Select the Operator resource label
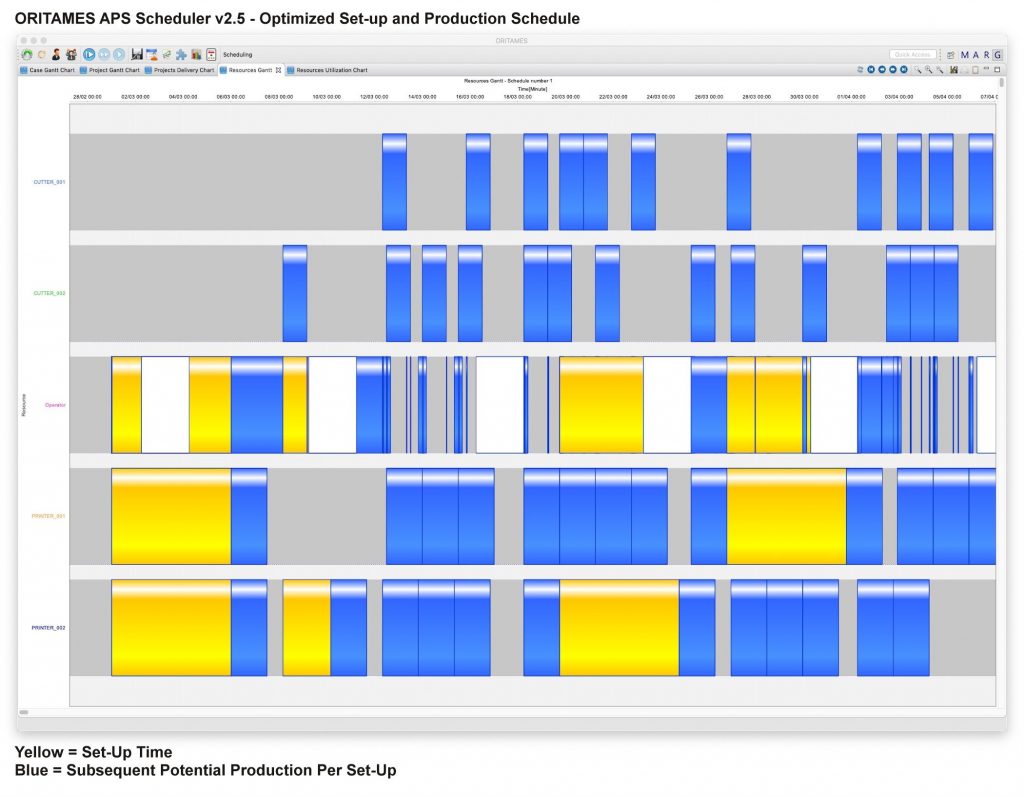The image size is (1024, 797). pos(55,405)
